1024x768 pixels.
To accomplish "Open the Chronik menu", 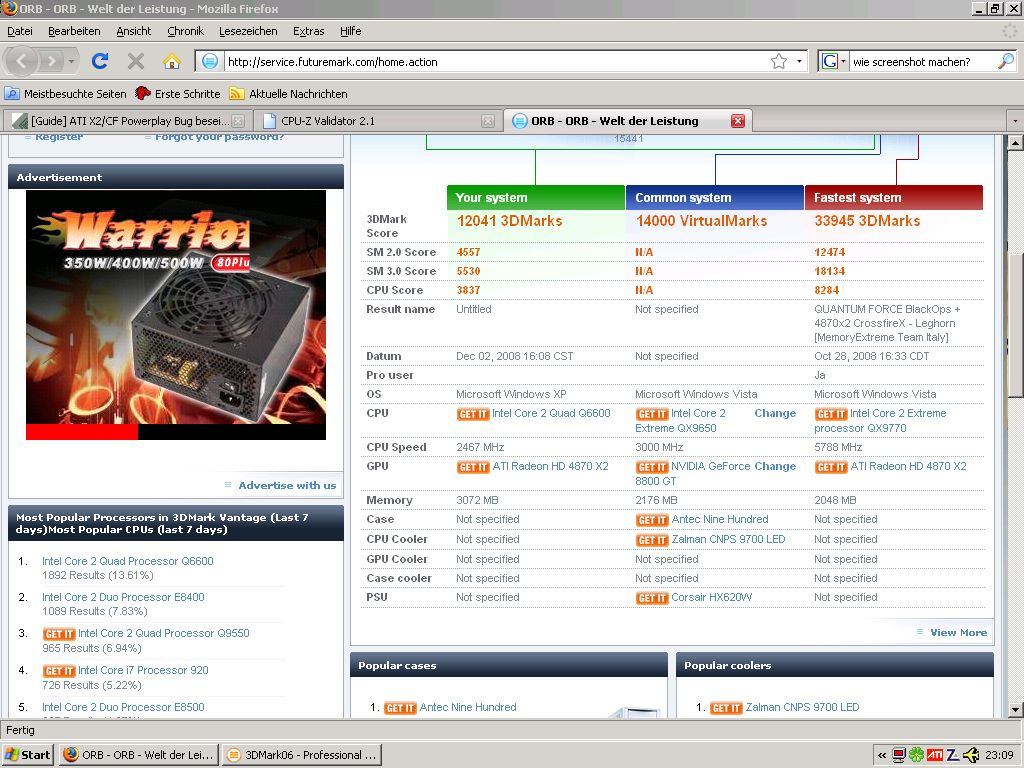I will [x=185, y=31].
